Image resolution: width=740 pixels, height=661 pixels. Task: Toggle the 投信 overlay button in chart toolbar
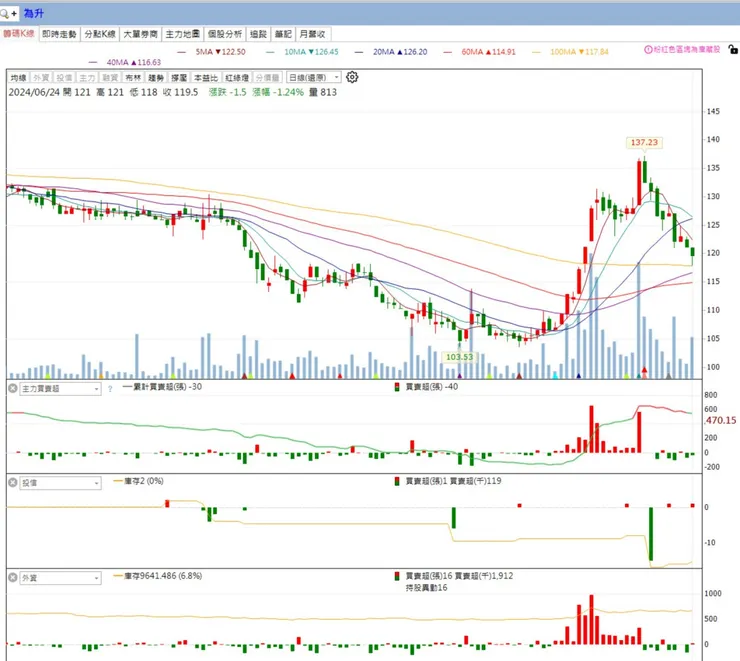click(x=64, y=77)
